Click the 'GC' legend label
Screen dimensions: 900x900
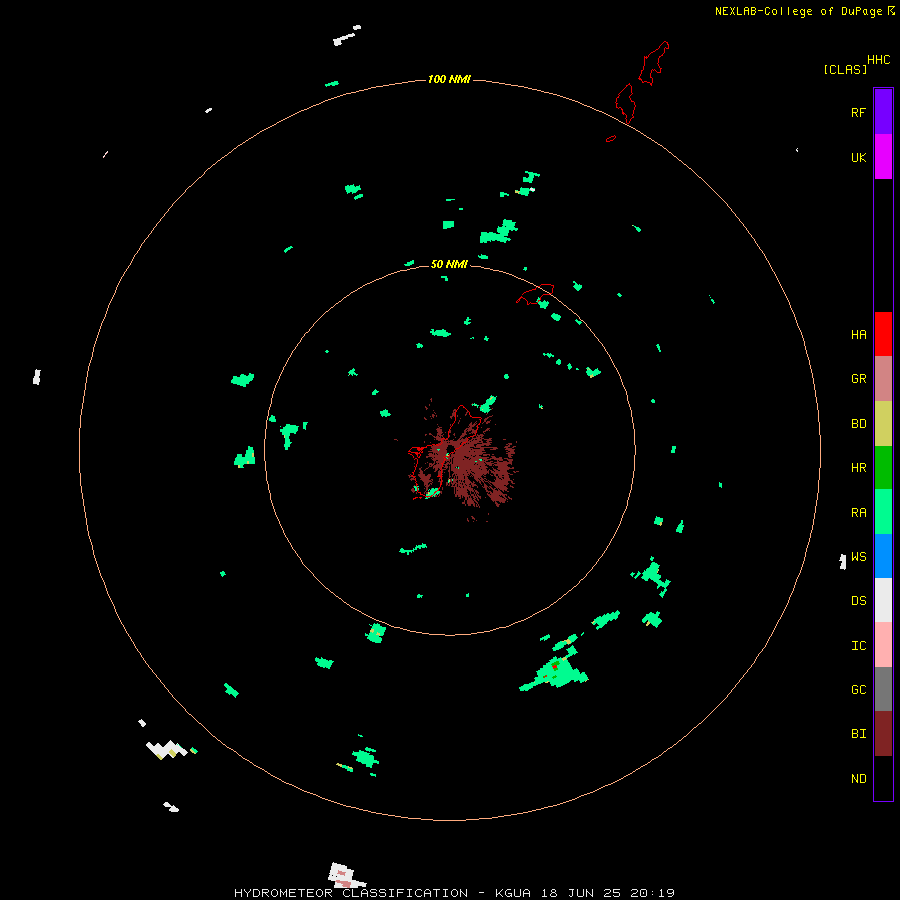coord(858,690)
